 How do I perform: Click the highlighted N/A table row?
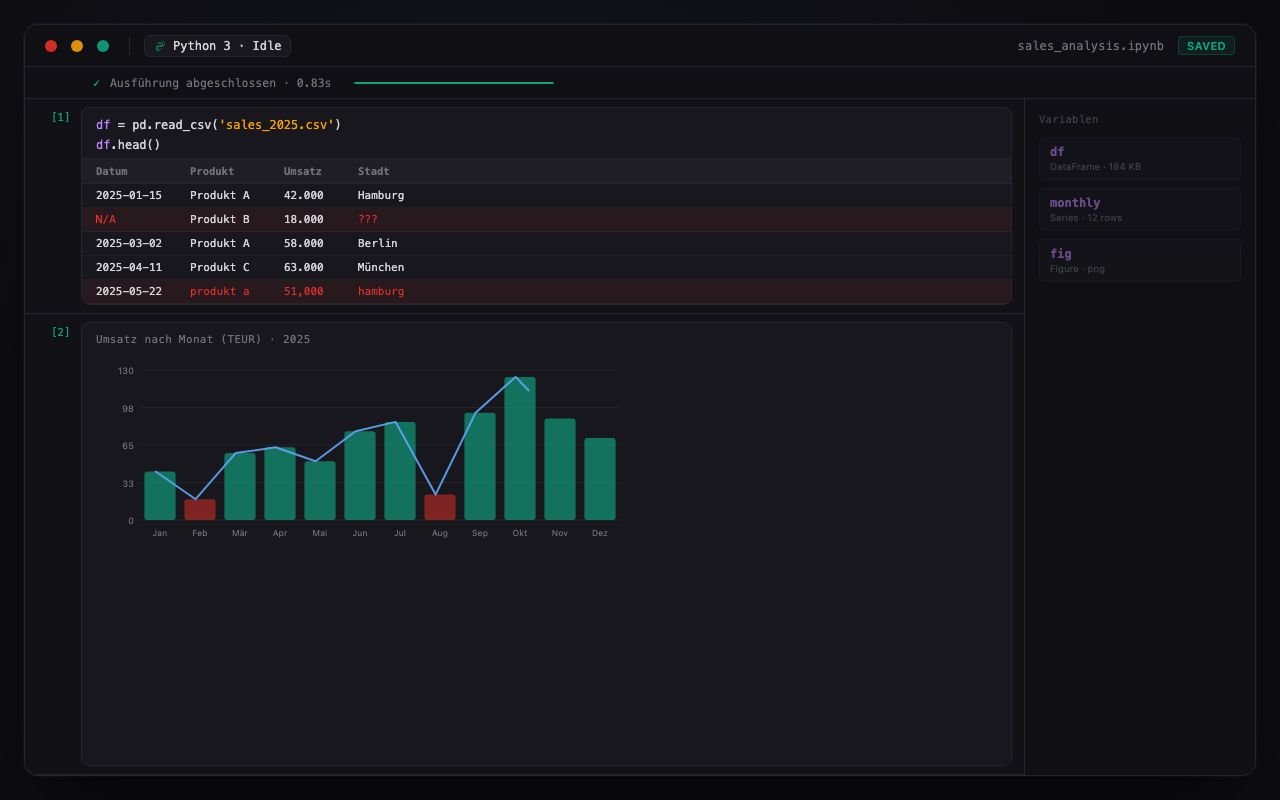pyautogui.click(x=546, y=219)
